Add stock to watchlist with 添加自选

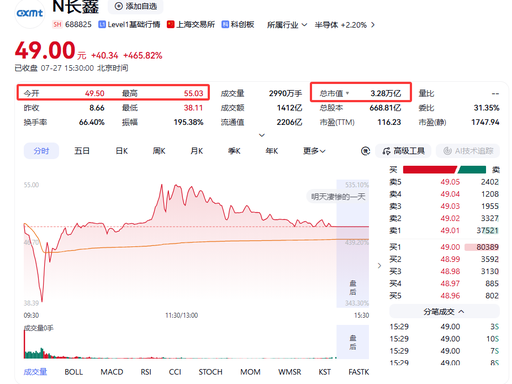(x=136, y=6)
